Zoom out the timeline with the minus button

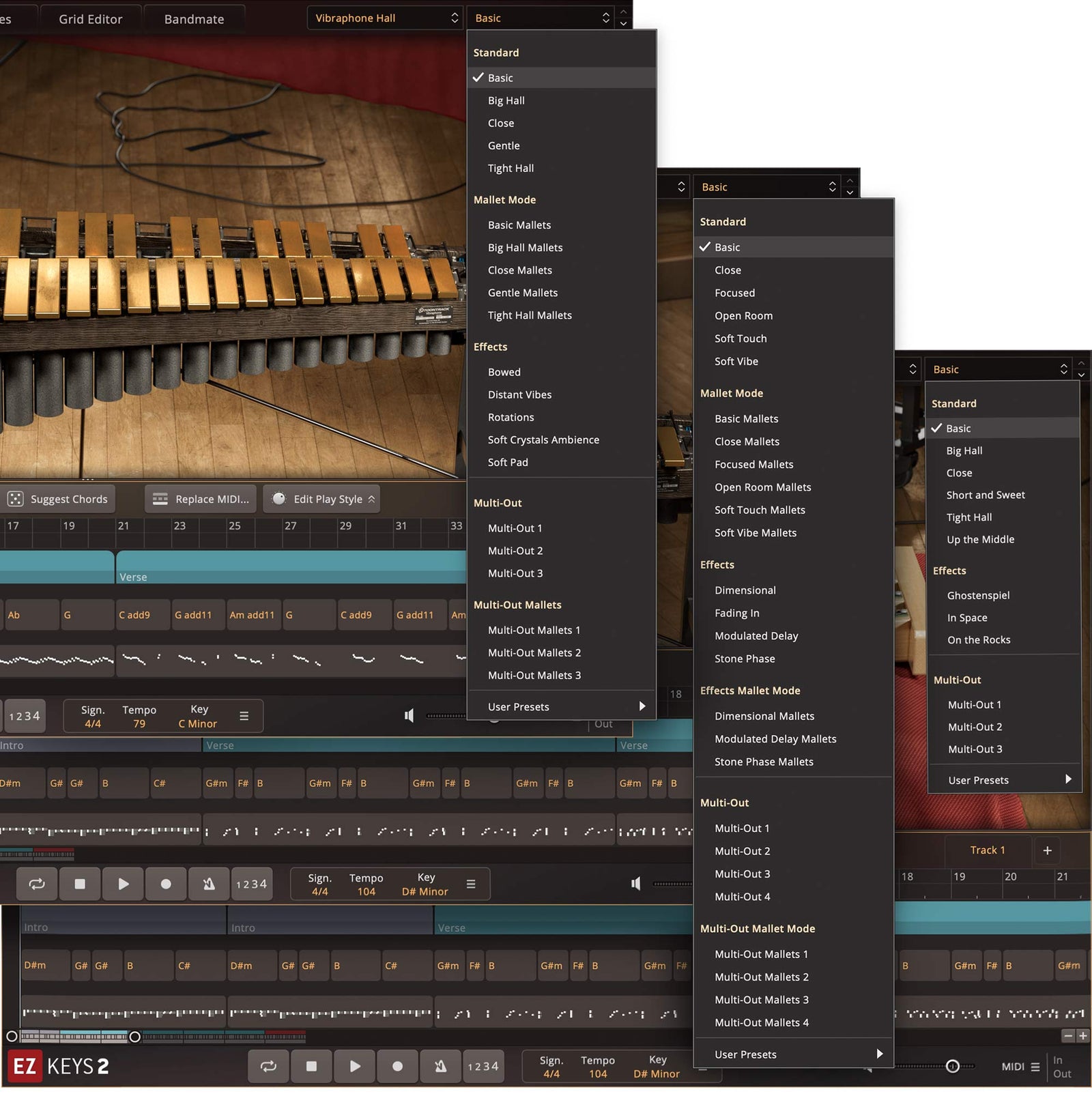(x=1068, y=1036)
